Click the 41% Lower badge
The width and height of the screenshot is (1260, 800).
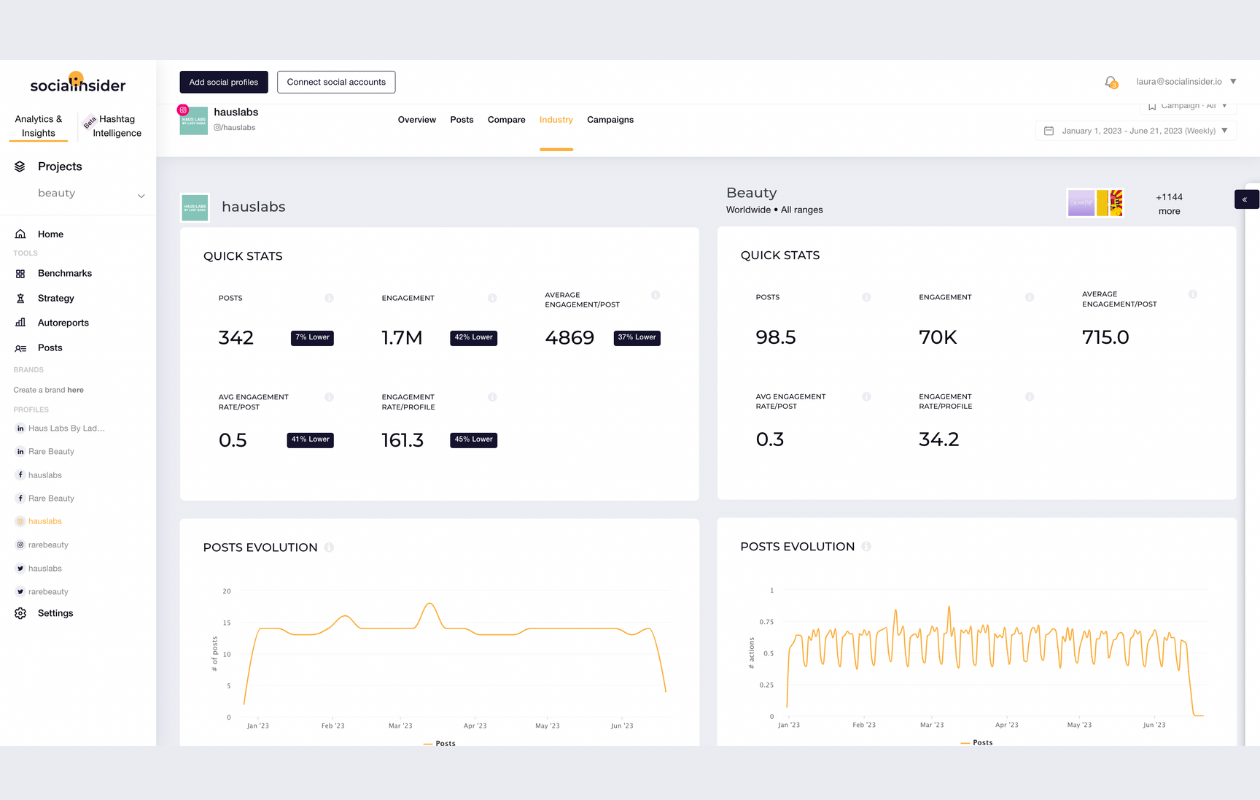(x=311, y=439)
